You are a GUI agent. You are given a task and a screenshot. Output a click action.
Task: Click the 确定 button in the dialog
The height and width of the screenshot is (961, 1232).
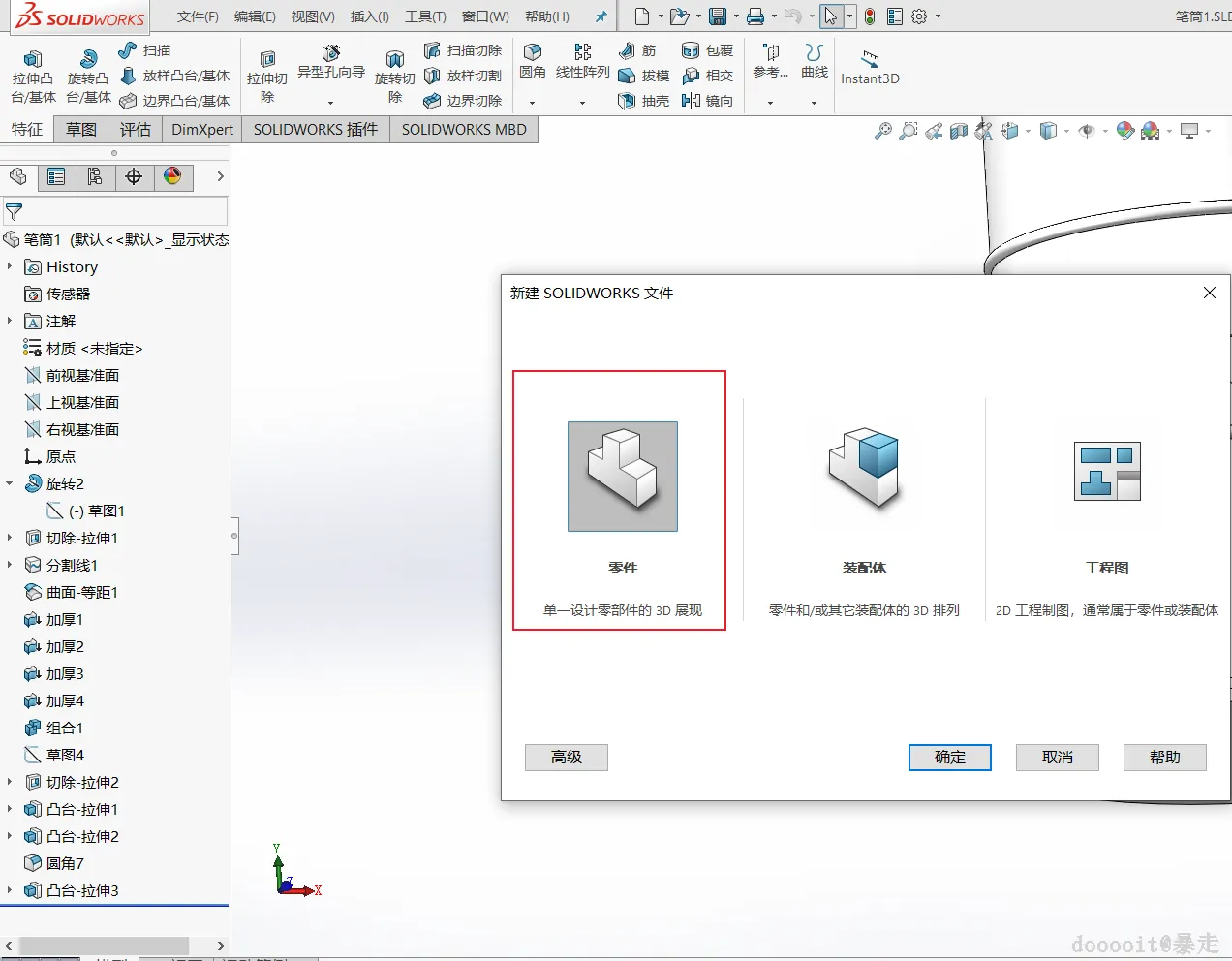[949, 757]
